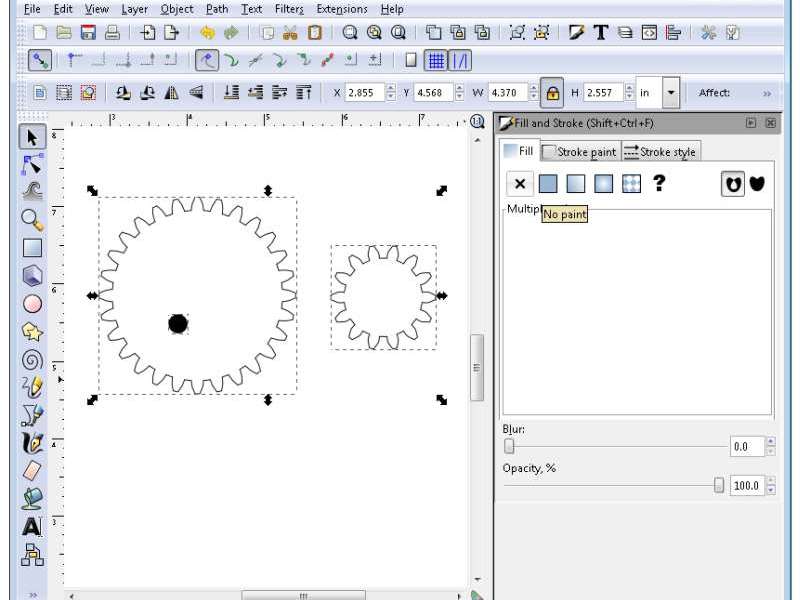800x600 pixels.
Task: Undo the last action
Action: click(x=207, y=33)
